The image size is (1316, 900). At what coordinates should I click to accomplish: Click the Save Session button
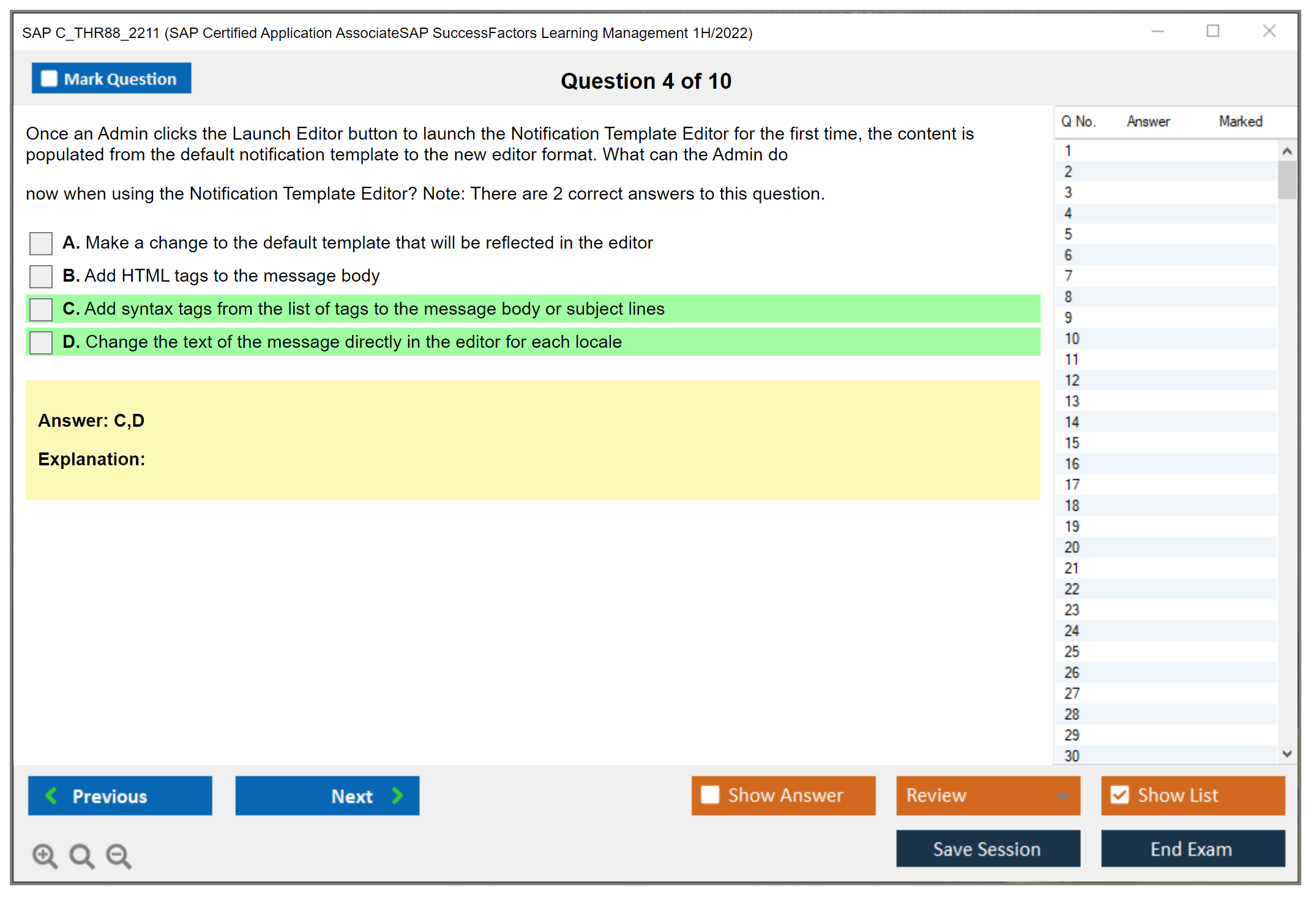tap(987, 849)
